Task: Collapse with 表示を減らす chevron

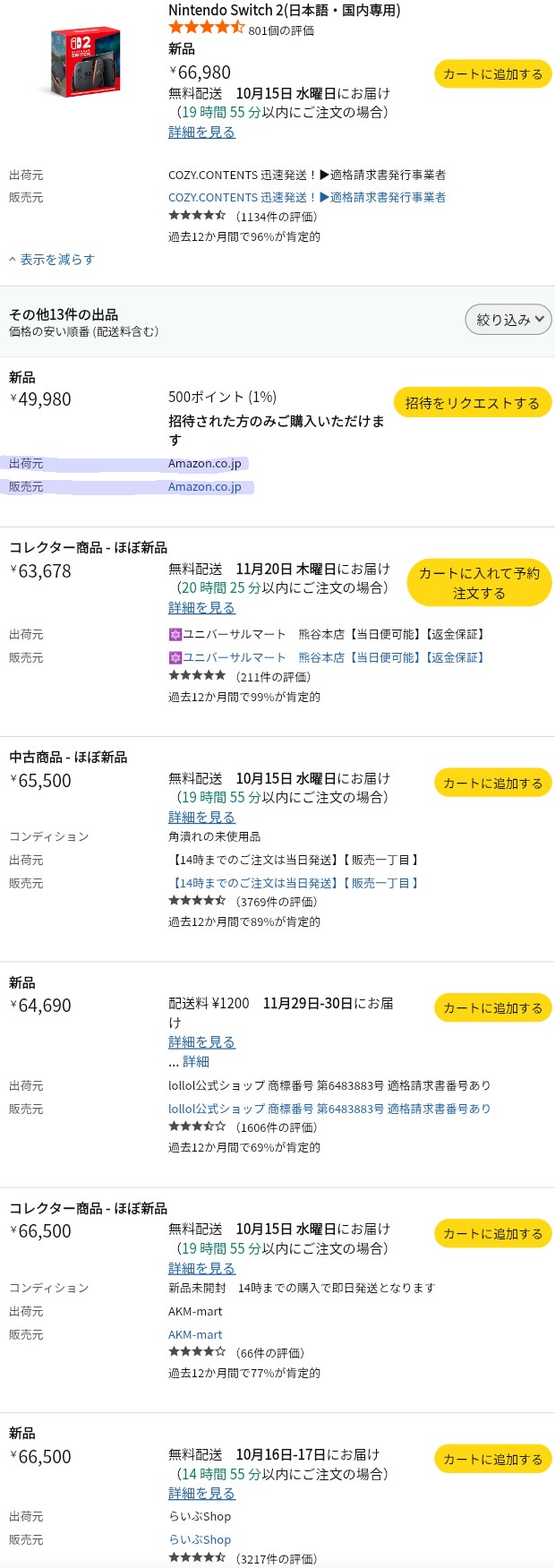Action: pos(51,260)
